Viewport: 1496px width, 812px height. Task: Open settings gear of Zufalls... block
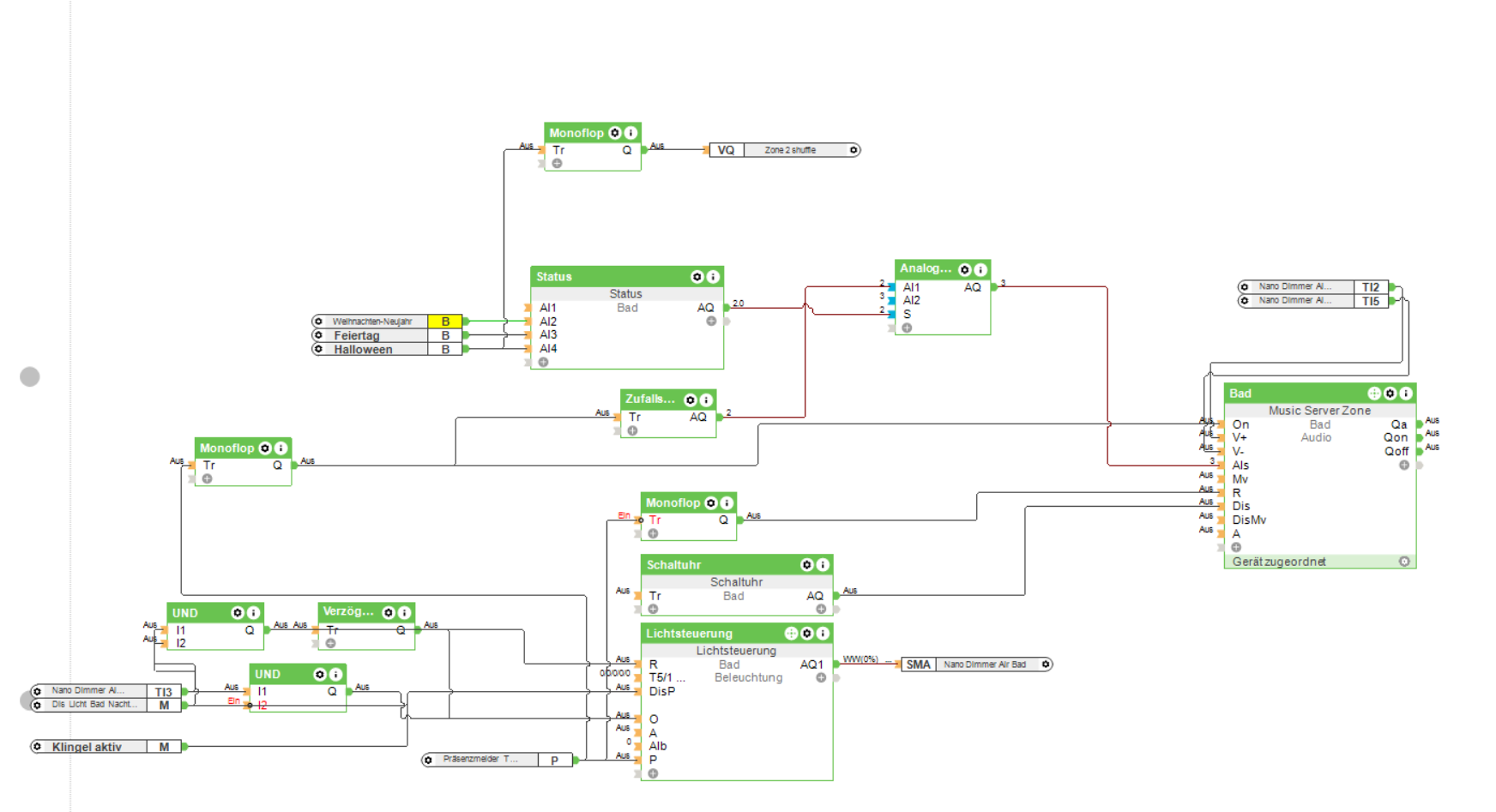[x=690, y=400]
